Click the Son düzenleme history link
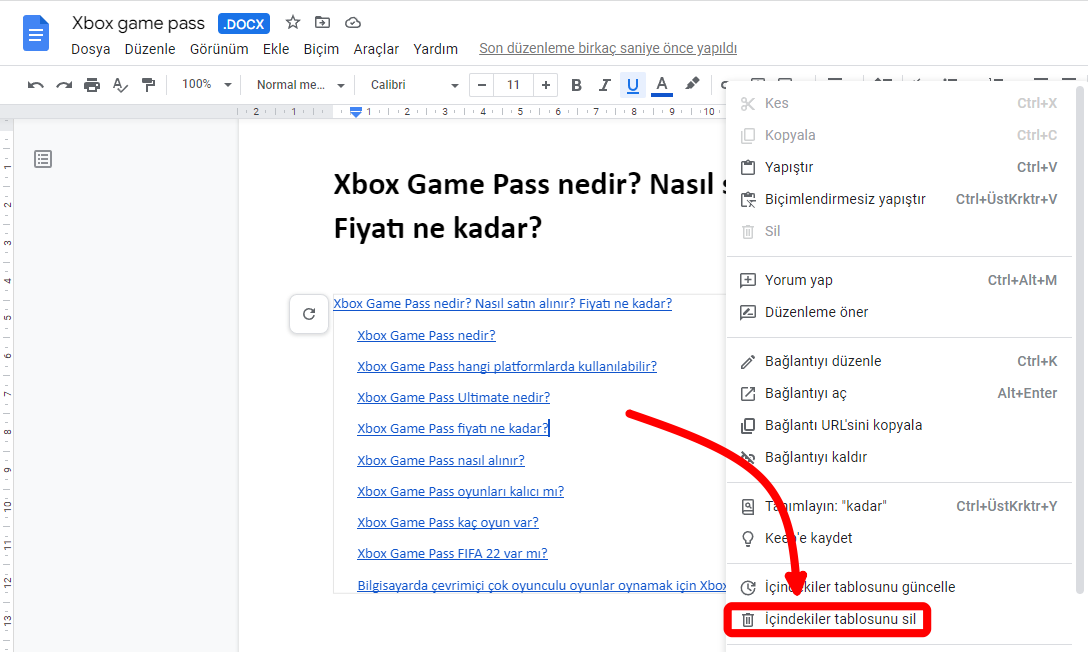The image size is (1088, 652). (x=607, y=48)
